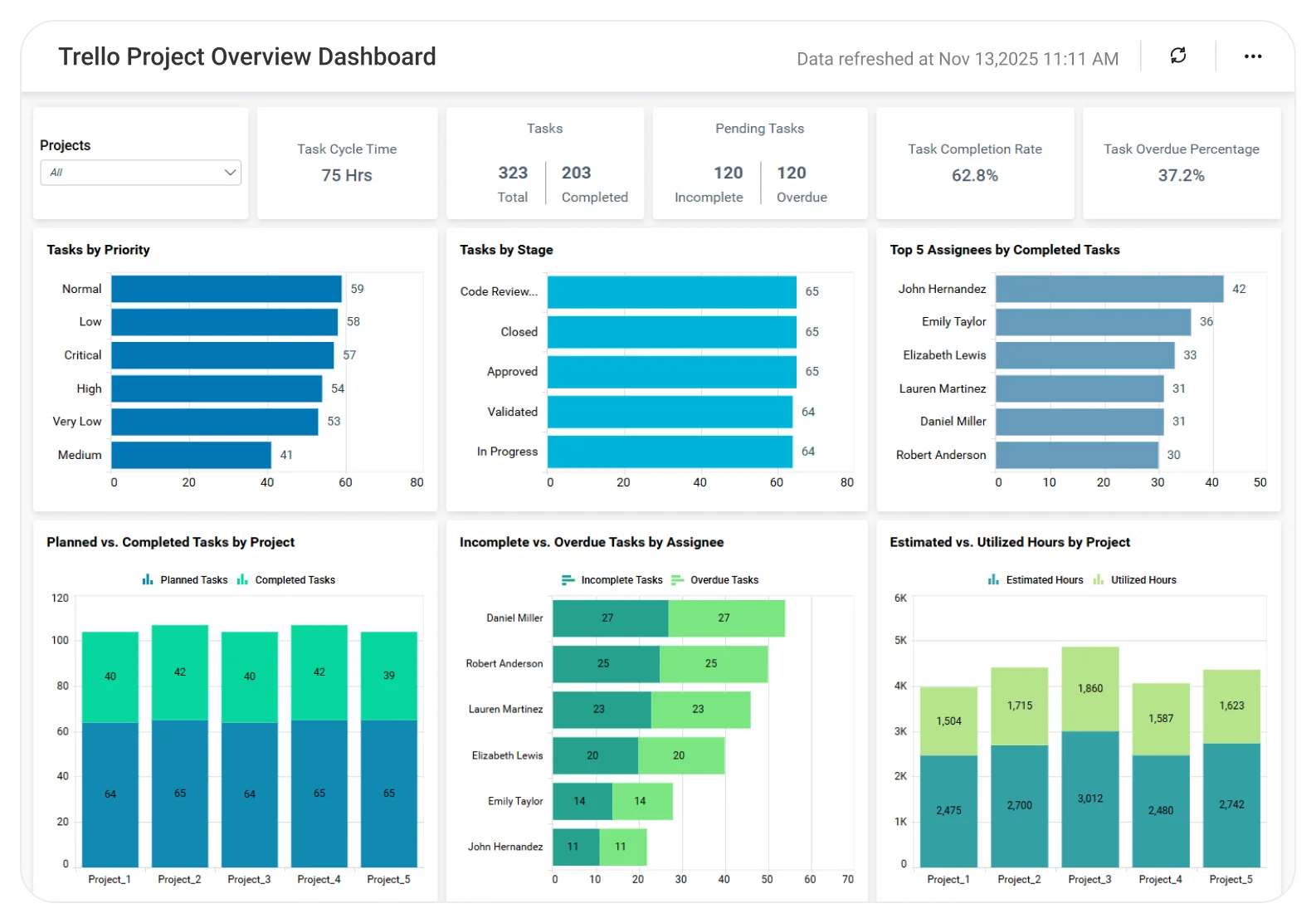Screen dimensions: 1316x923
Task: Click the Trello Project Overview Dashboard title
Action: coord(247,56)
